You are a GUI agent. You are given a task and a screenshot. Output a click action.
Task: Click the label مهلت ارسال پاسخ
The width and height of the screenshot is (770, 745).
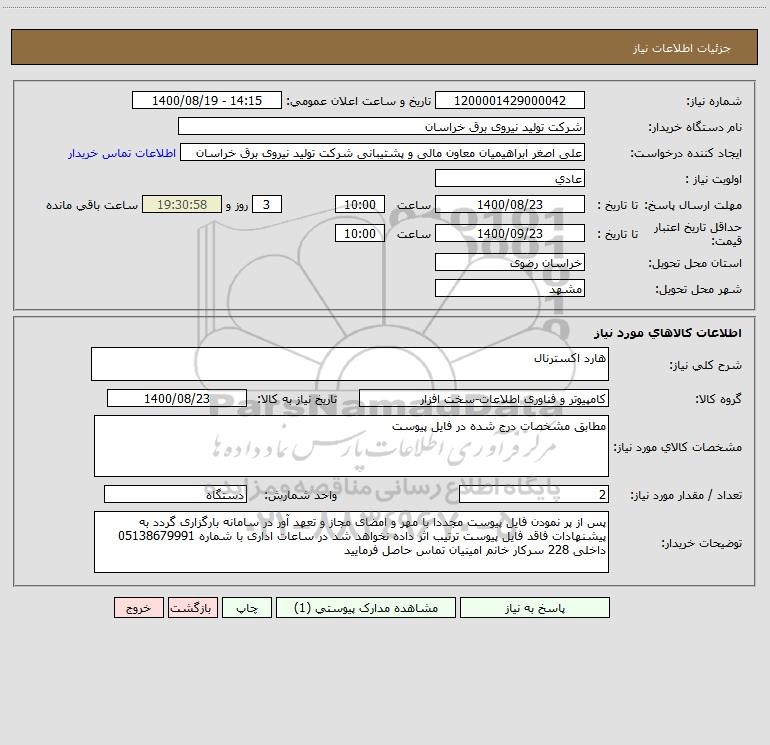[x=693, y=205]
